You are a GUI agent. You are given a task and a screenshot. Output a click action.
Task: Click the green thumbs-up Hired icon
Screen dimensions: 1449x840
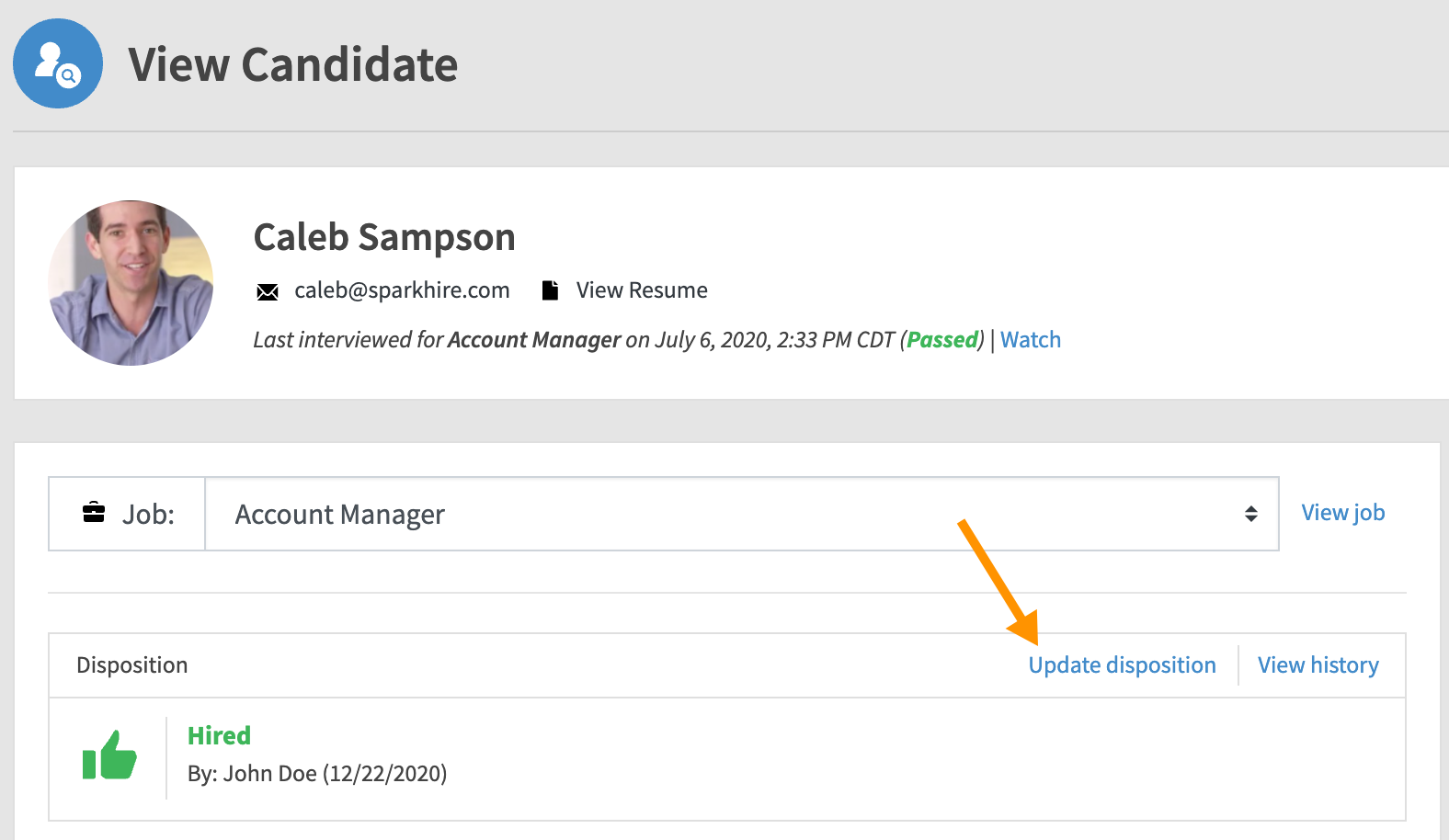(x=109, y=755)
